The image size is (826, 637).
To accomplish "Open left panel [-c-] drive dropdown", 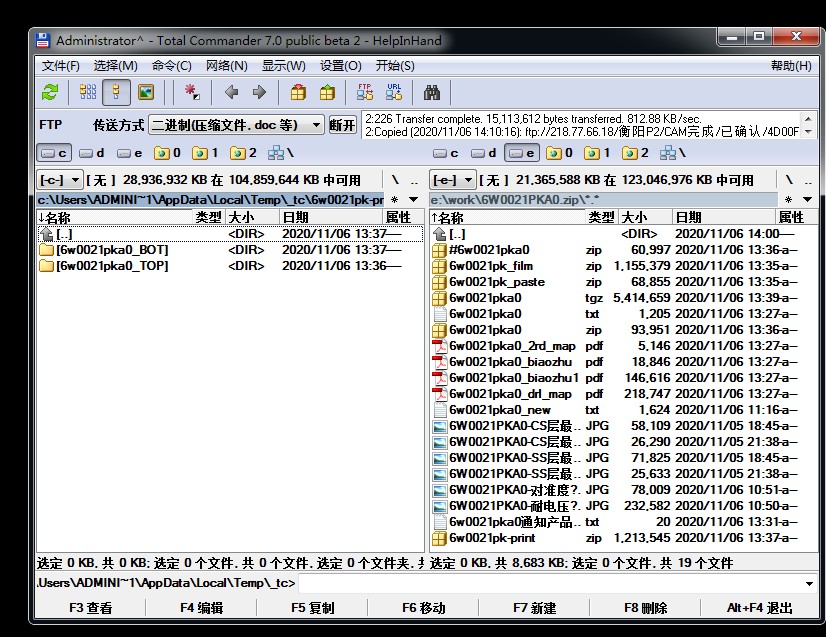I will point(60,180).
